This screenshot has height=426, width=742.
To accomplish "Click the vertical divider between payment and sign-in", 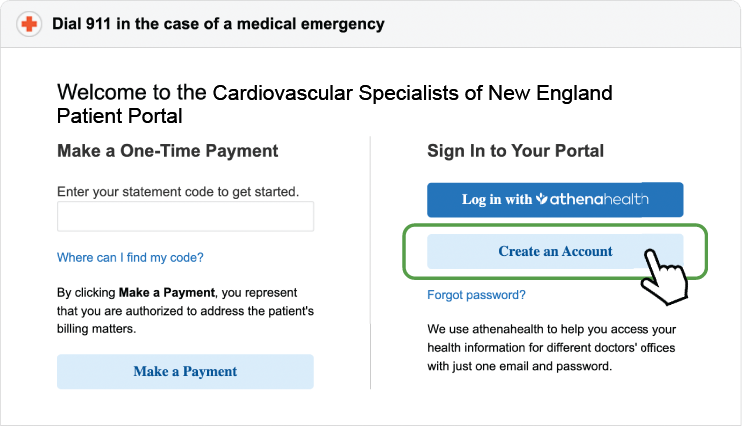I will pos(371,263).
